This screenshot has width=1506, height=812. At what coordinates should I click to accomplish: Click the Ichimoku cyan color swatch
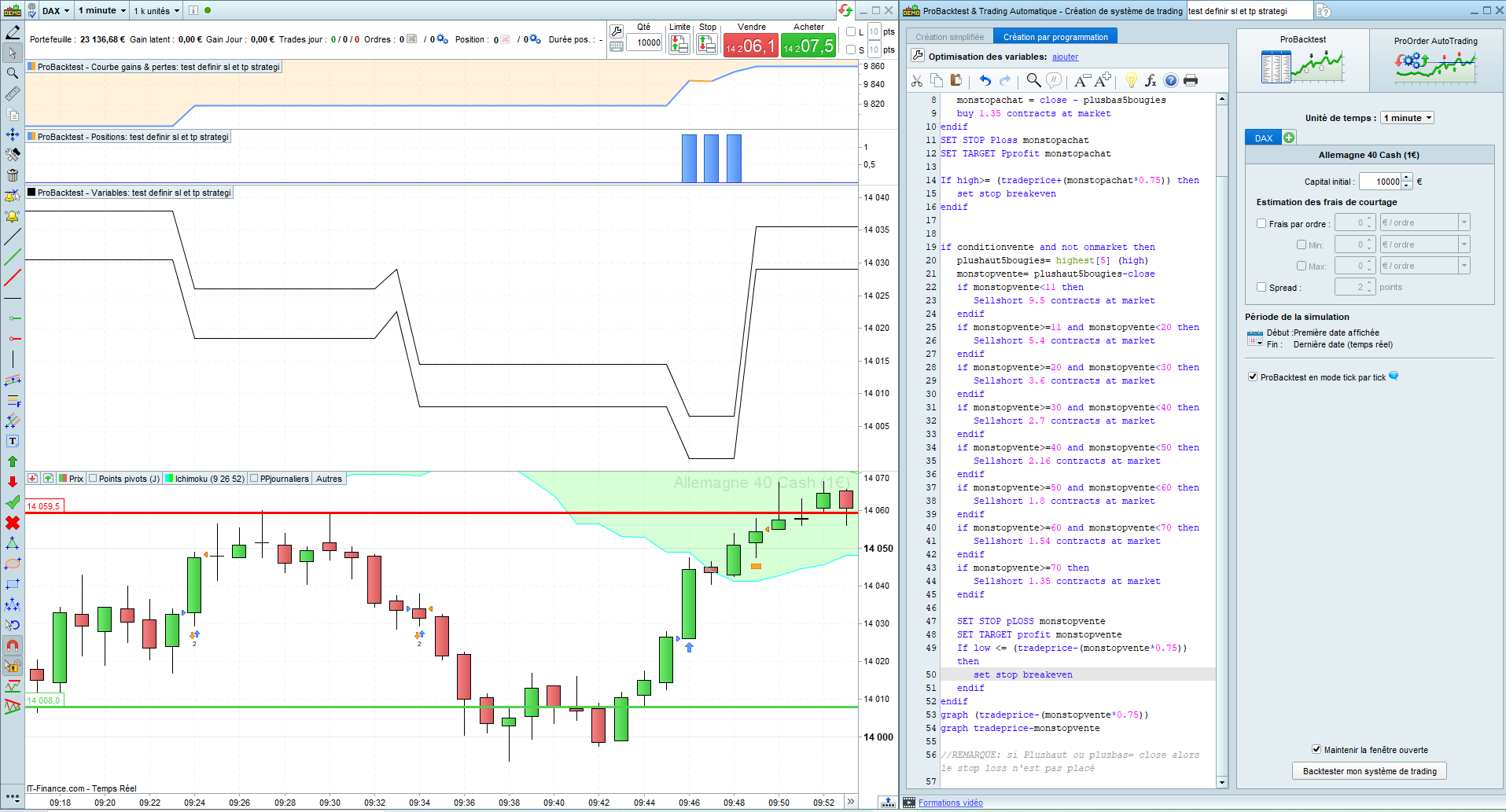point(169,478)
